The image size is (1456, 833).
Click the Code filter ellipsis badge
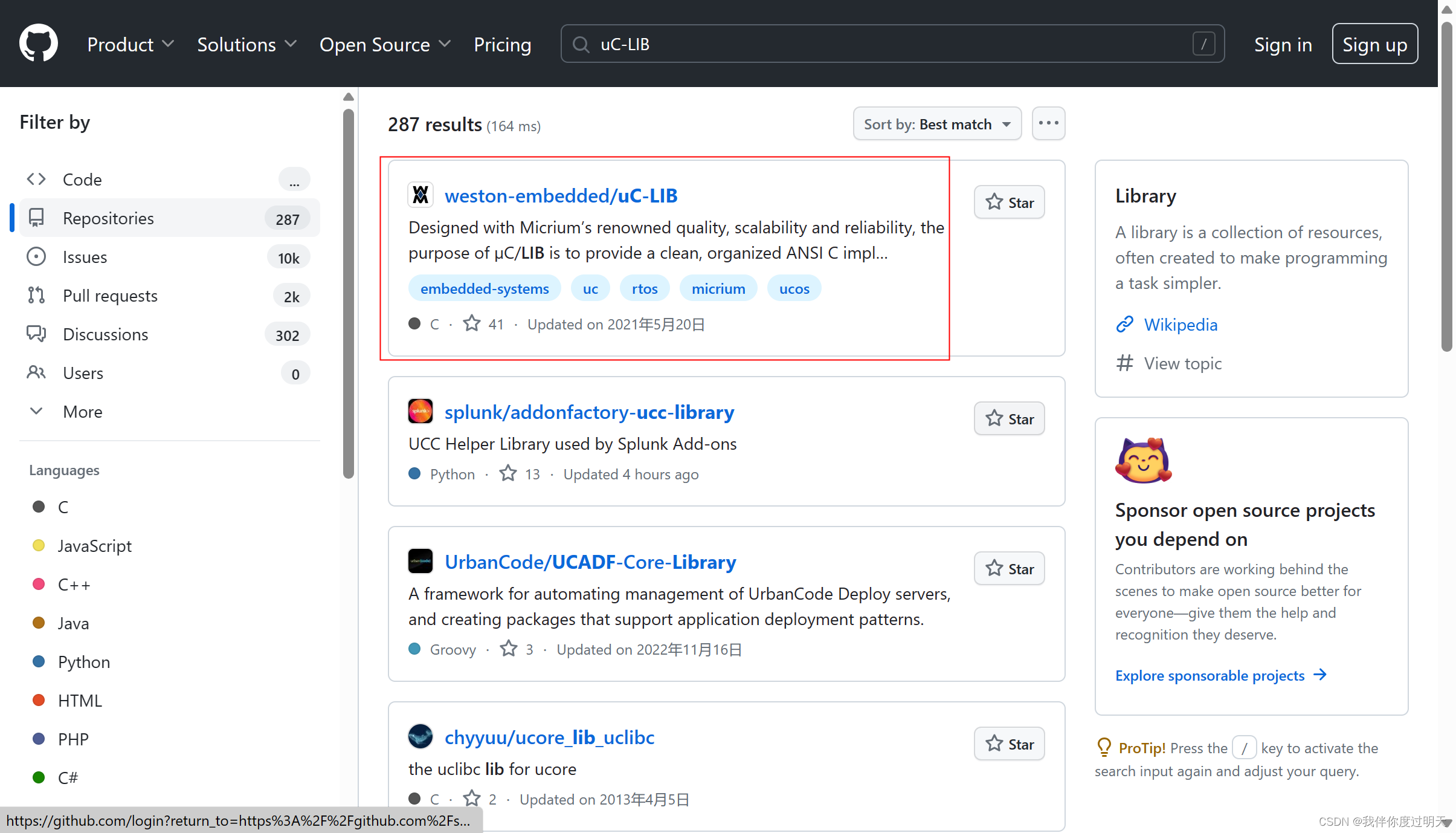[x=294, y=180]
